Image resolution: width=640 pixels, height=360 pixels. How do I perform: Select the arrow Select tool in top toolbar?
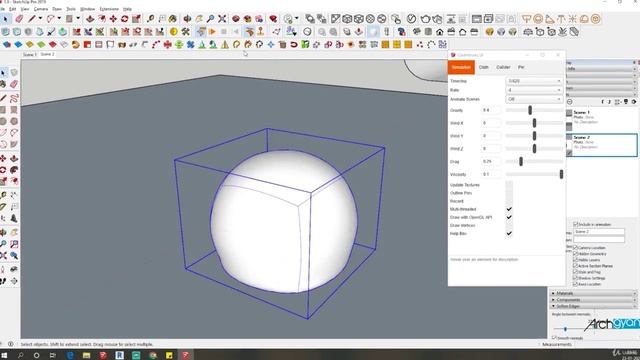coord(5,19)
